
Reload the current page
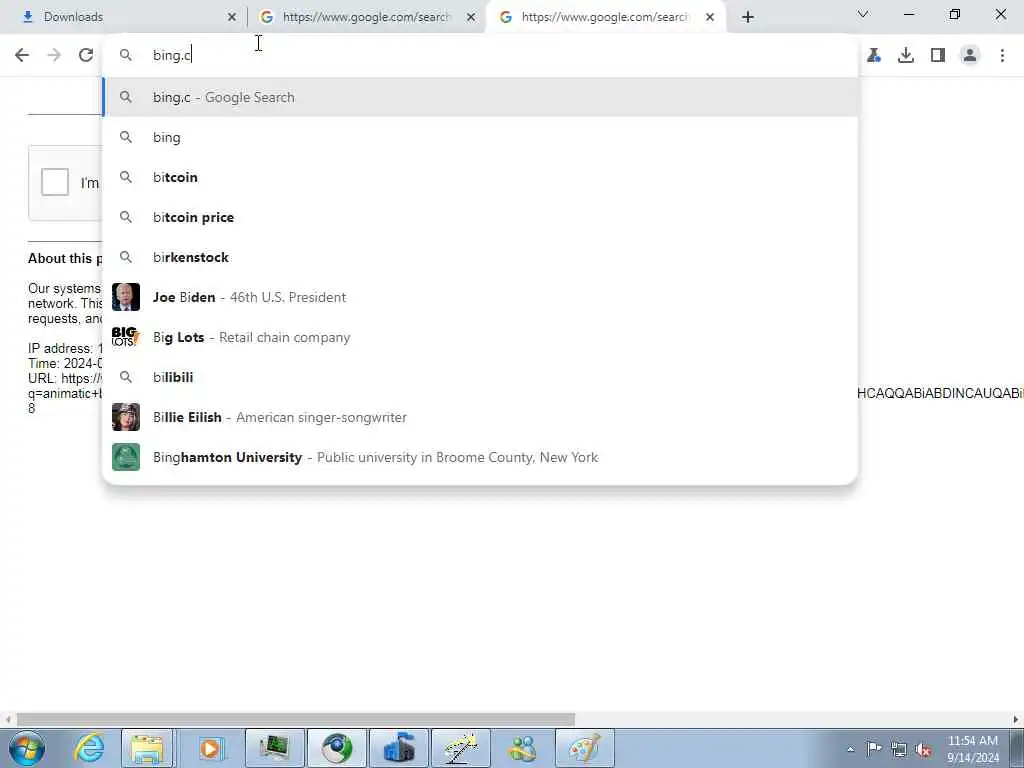pyautogui.click(x=86, y=56)
